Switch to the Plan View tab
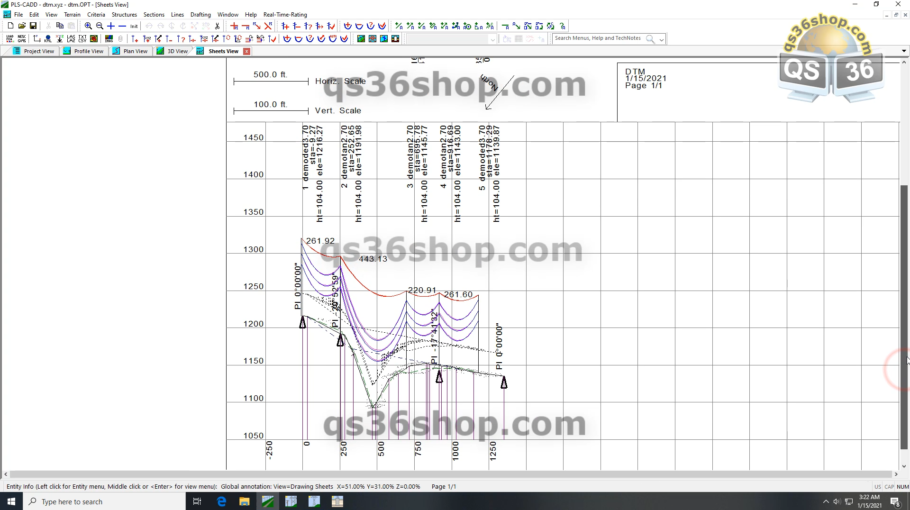The image size is (910, 510). 130,51
